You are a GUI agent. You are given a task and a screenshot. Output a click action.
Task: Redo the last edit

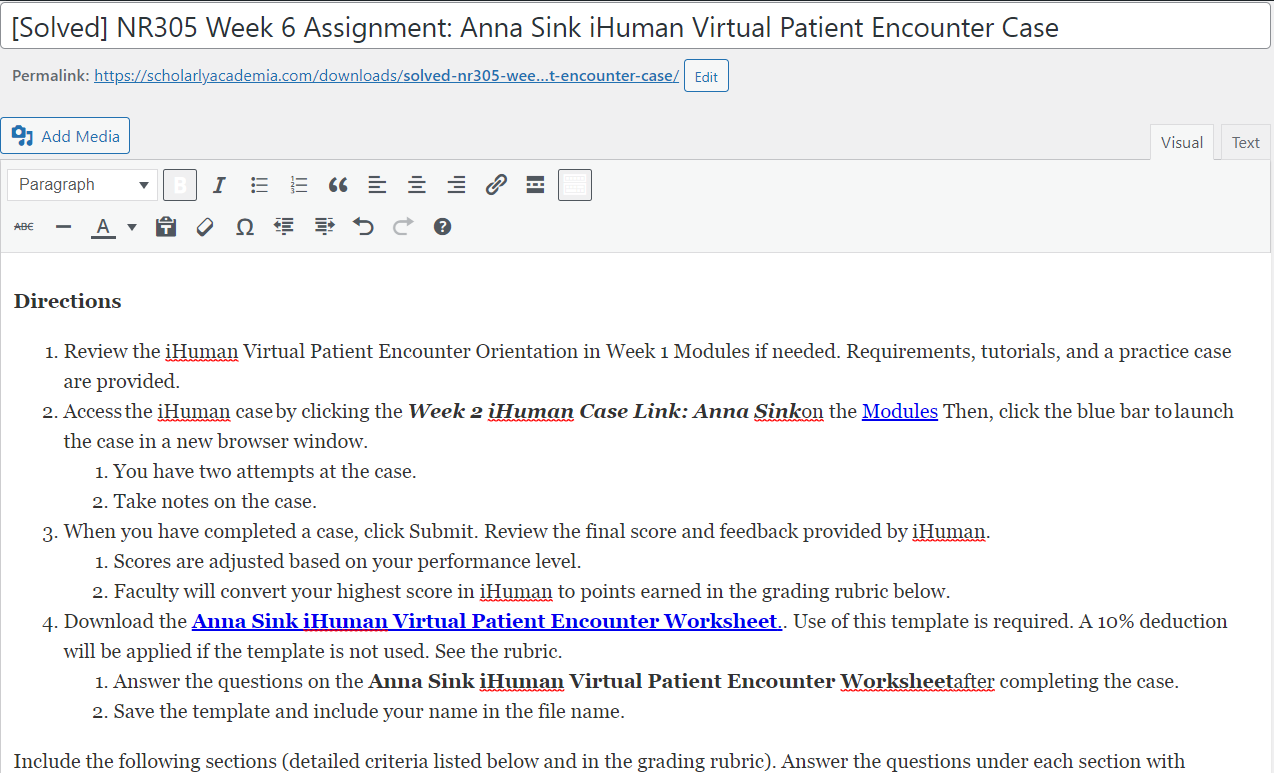[x=403, y=227]
